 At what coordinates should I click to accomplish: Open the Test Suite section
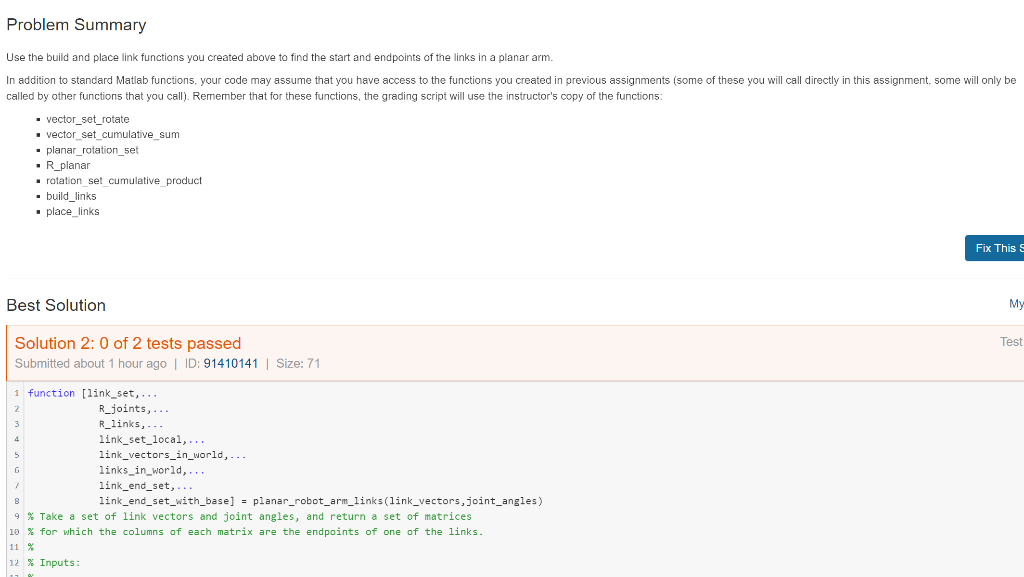pos(1011,341)
